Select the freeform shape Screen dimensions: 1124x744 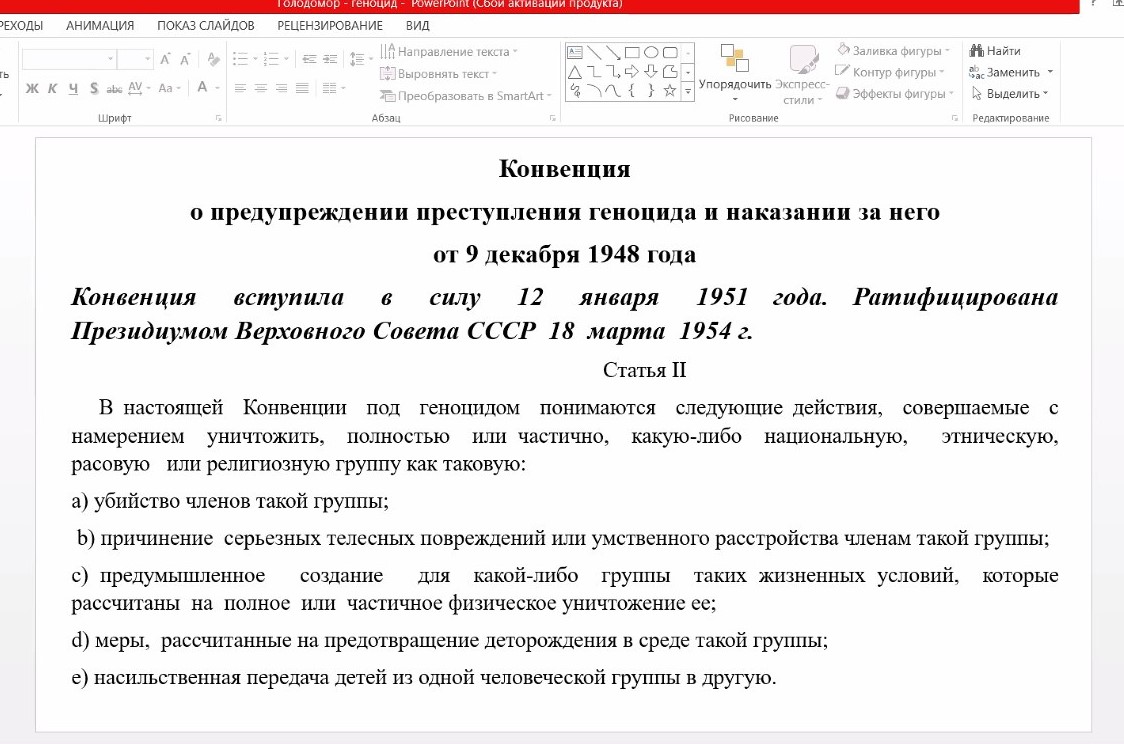(670, 72)
